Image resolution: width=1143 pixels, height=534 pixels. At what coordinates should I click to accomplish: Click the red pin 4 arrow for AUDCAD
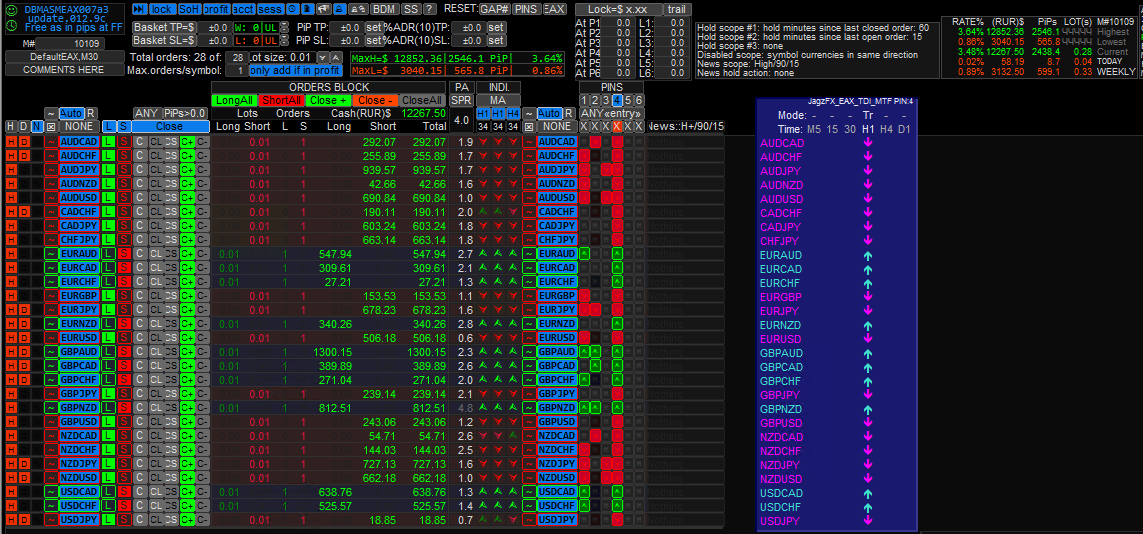(617, 141)
